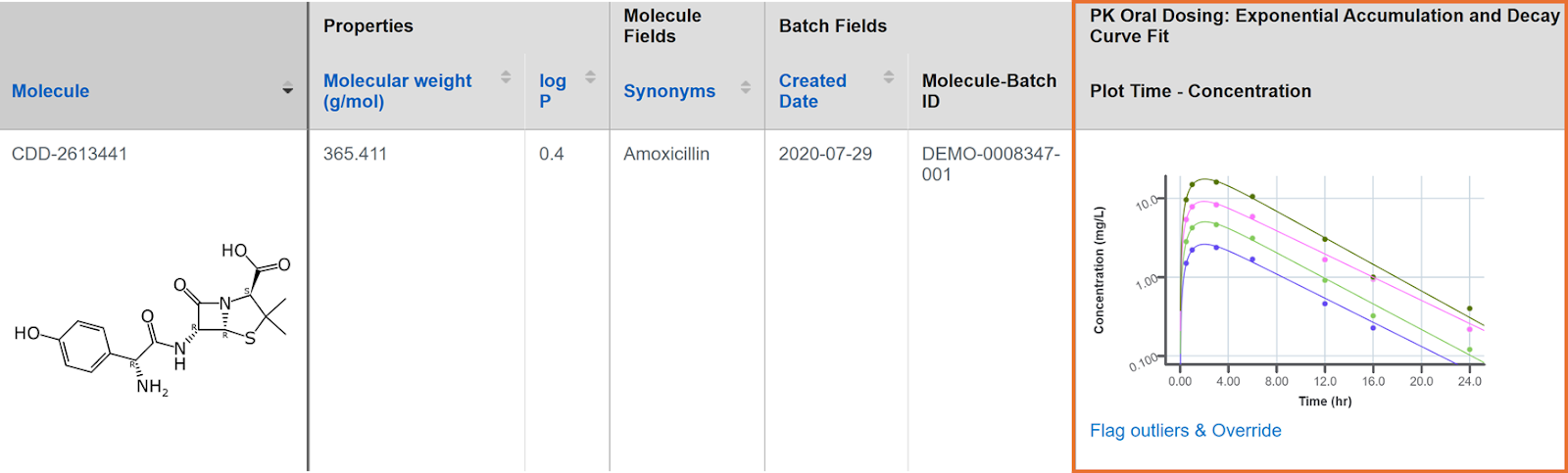The image size is (1568, 473).
Task: Click the Plot Time - Concentration header
Action: pyautogui.click(x=1200, y=91)
